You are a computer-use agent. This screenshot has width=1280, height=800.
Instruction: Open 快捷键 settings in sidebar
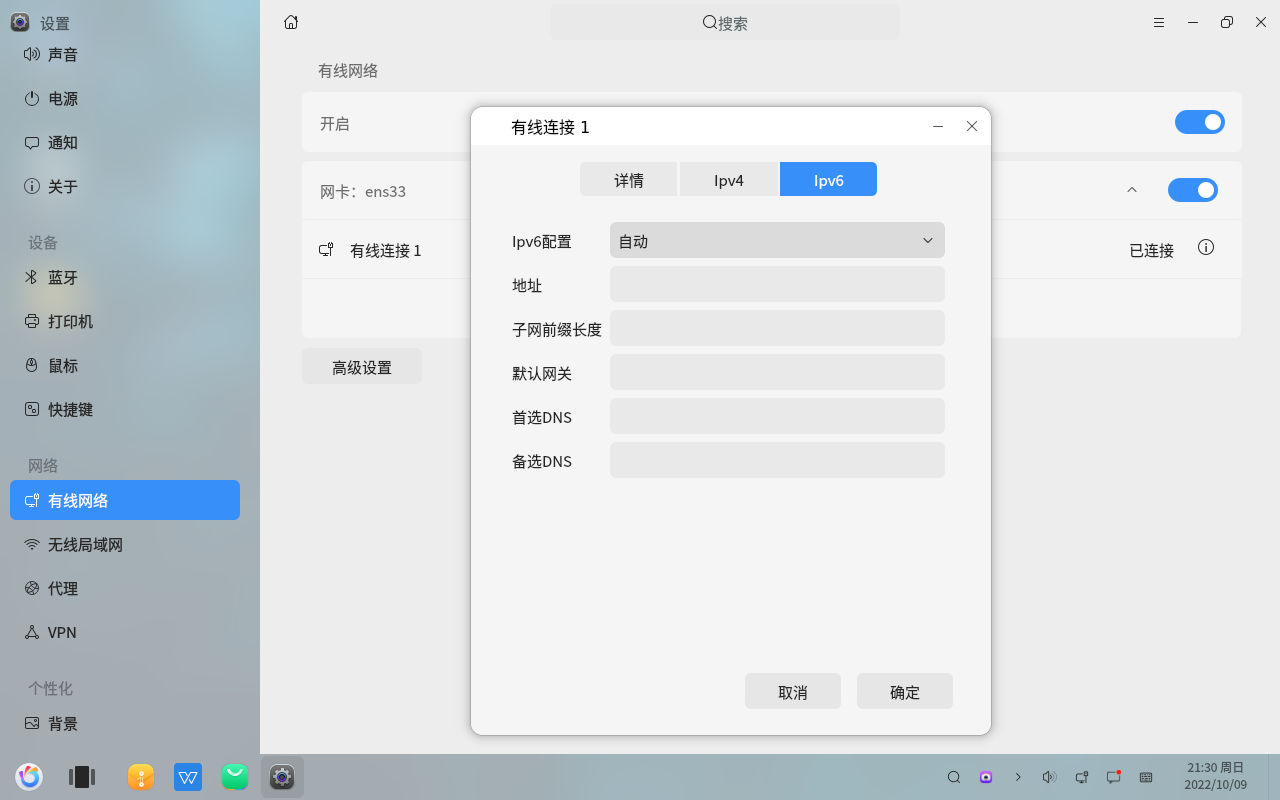pos(125,409)
